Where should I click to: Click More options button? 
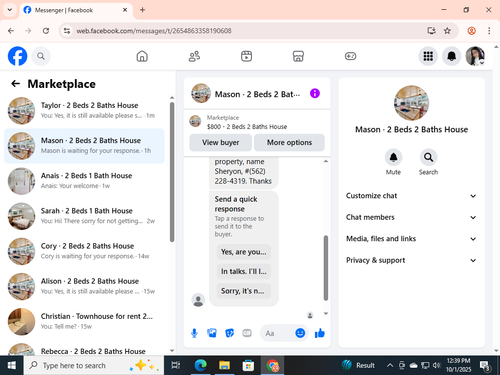[289, 142]
